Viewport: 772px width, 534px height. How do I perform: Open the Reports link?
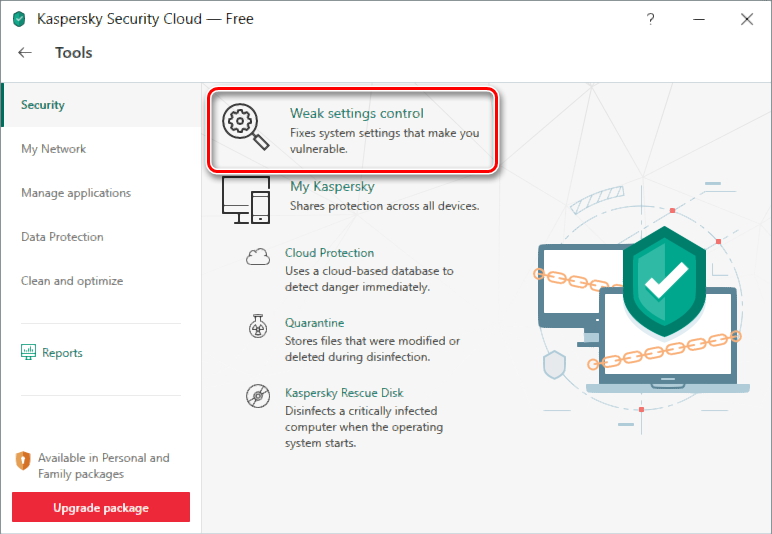click(x=62, y=353)
